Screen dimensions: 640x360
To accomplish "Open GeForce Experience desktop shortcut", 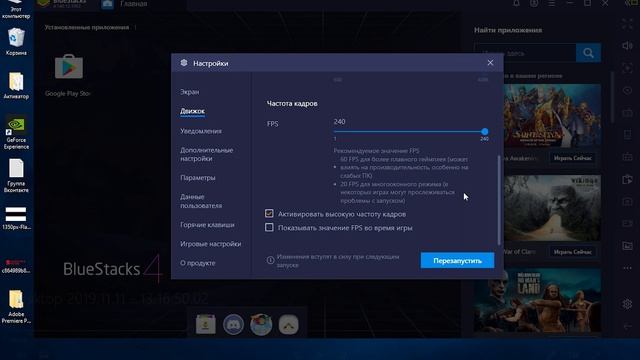I will pyautogui.click(x=16, y=134).
